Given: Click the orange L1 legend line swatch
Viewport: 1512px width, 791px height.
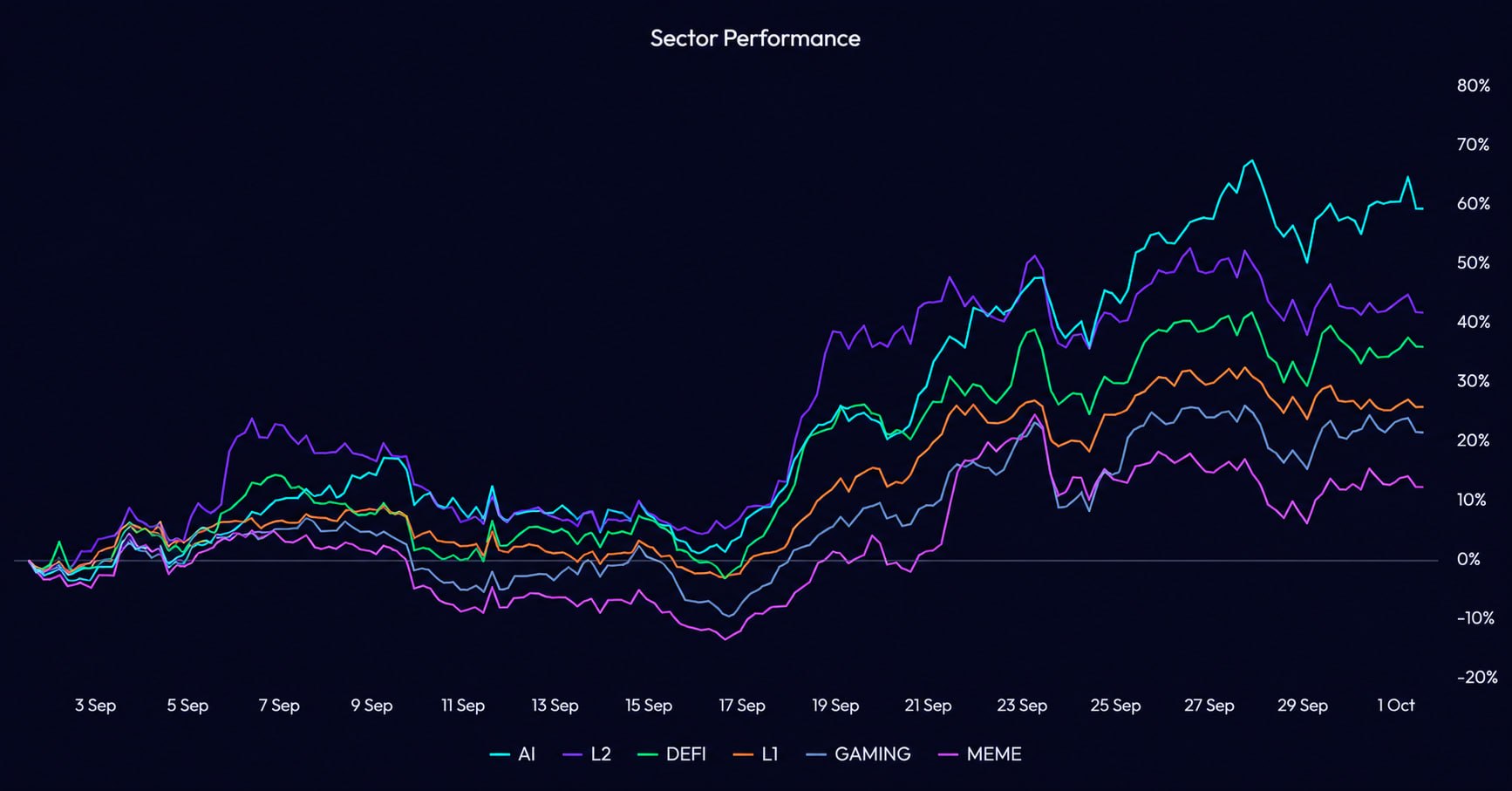Looking at the screenshot, I should point(743,754).
